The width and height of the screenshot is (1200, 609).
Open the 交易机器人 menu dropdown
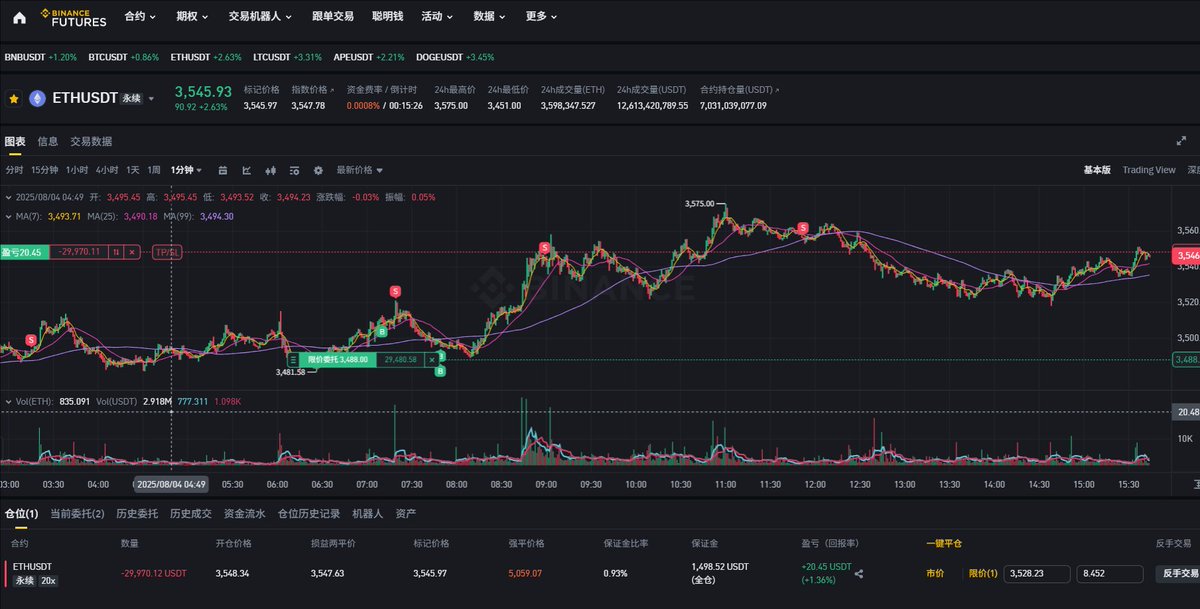259,17
